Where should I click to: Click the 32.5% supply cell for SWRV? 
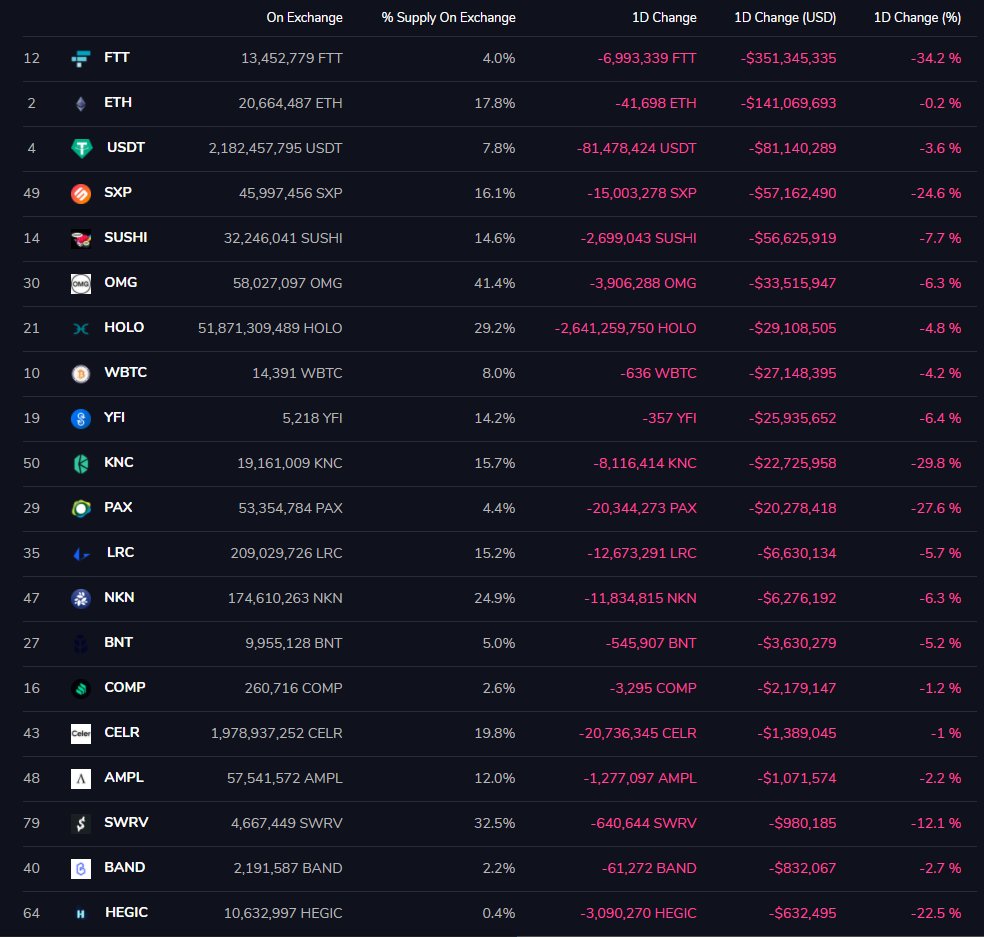(495, 823)
